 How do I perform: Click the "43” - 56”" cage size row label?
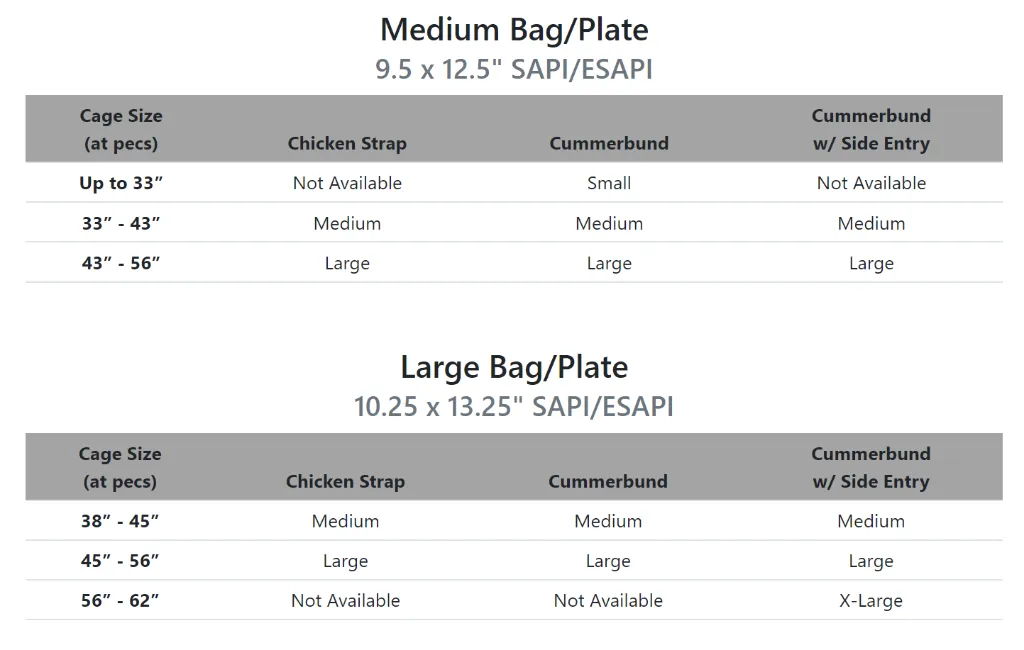121,263
